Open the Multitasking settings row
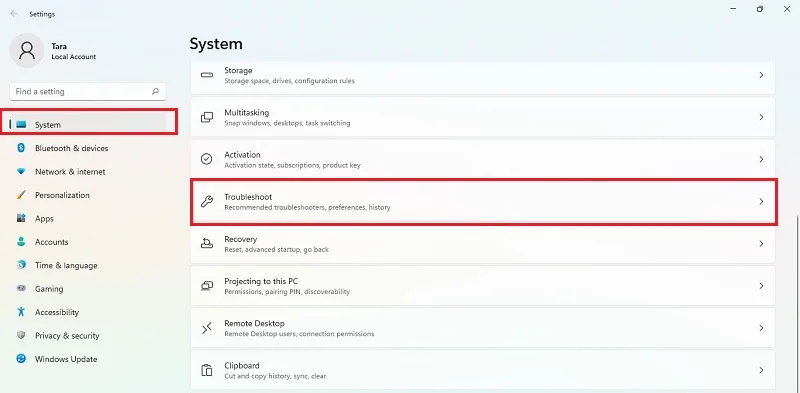Screen dimensions: 800x393 coord(483,117)
